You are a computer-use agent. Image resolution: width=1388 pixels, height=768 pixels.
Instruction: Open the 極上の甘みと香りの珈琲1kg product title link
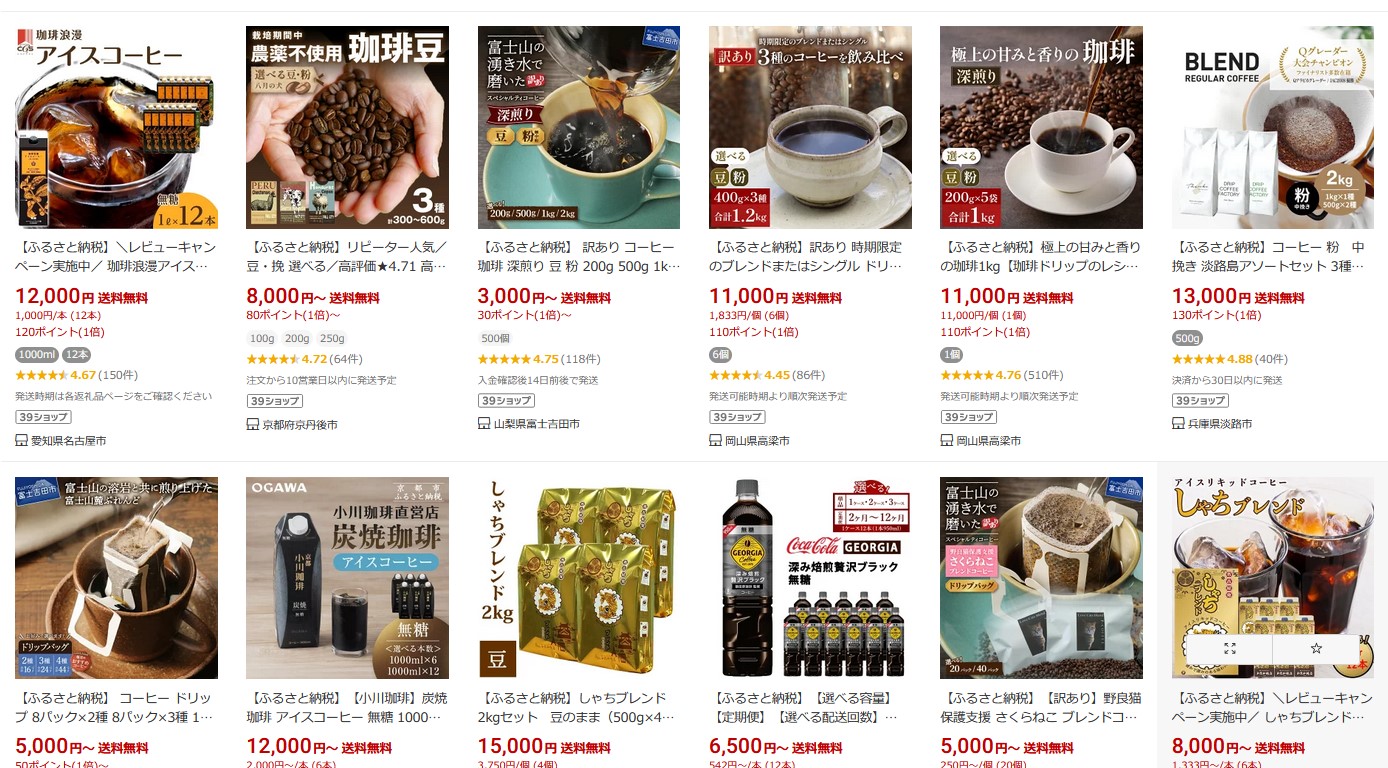coord(1041,257)
